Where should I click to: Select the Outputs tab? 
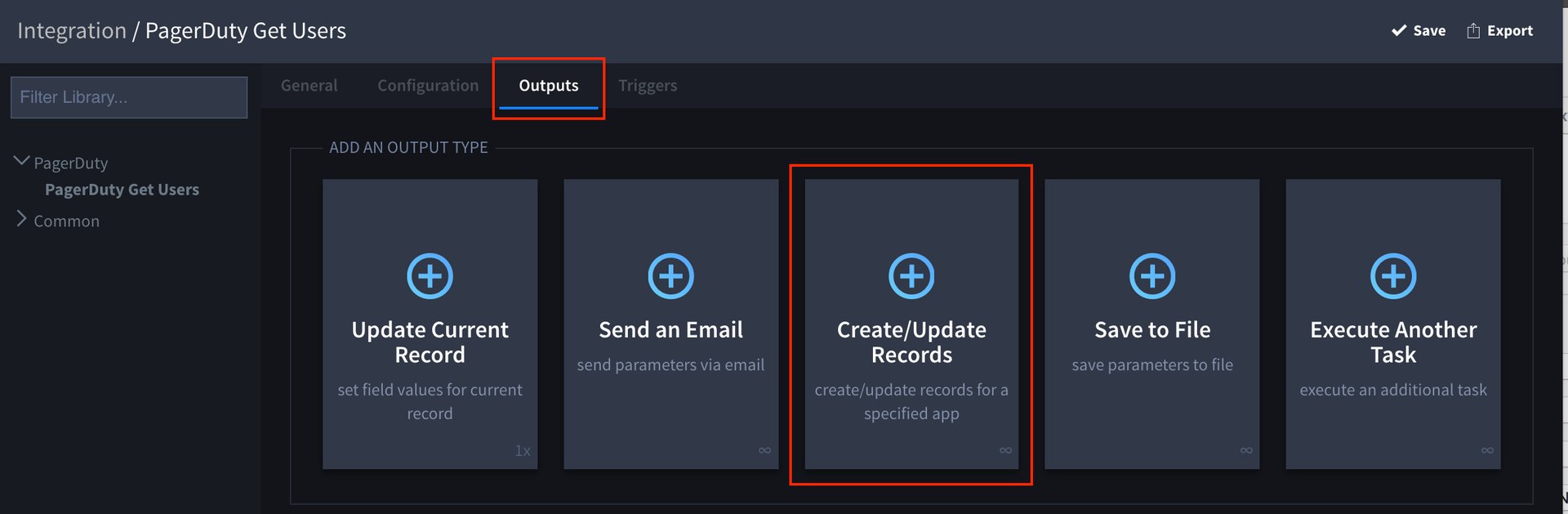coord(548,86)
